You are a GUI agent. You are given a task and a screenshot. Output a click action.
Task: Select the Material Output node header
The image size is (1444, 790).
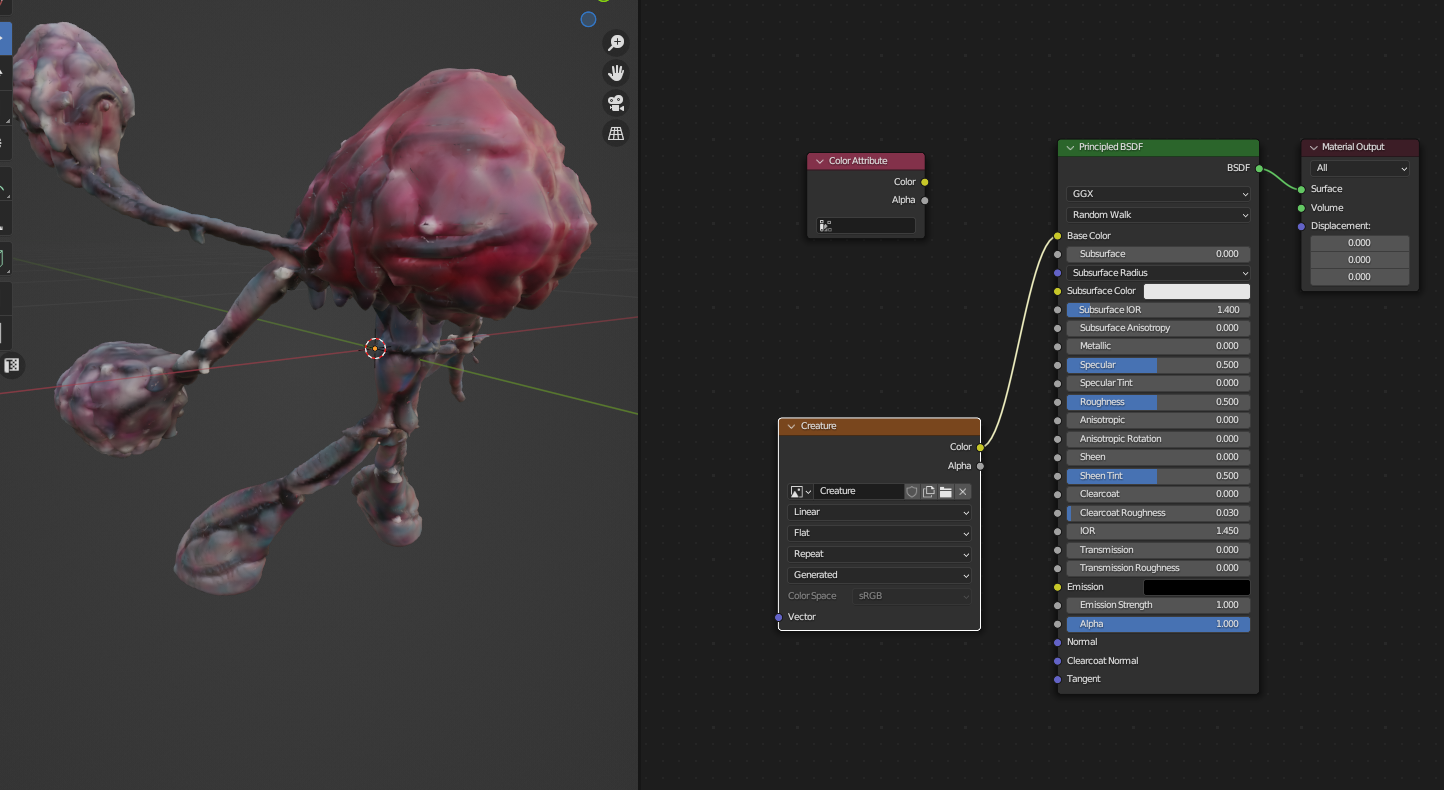pos(1360,147)
